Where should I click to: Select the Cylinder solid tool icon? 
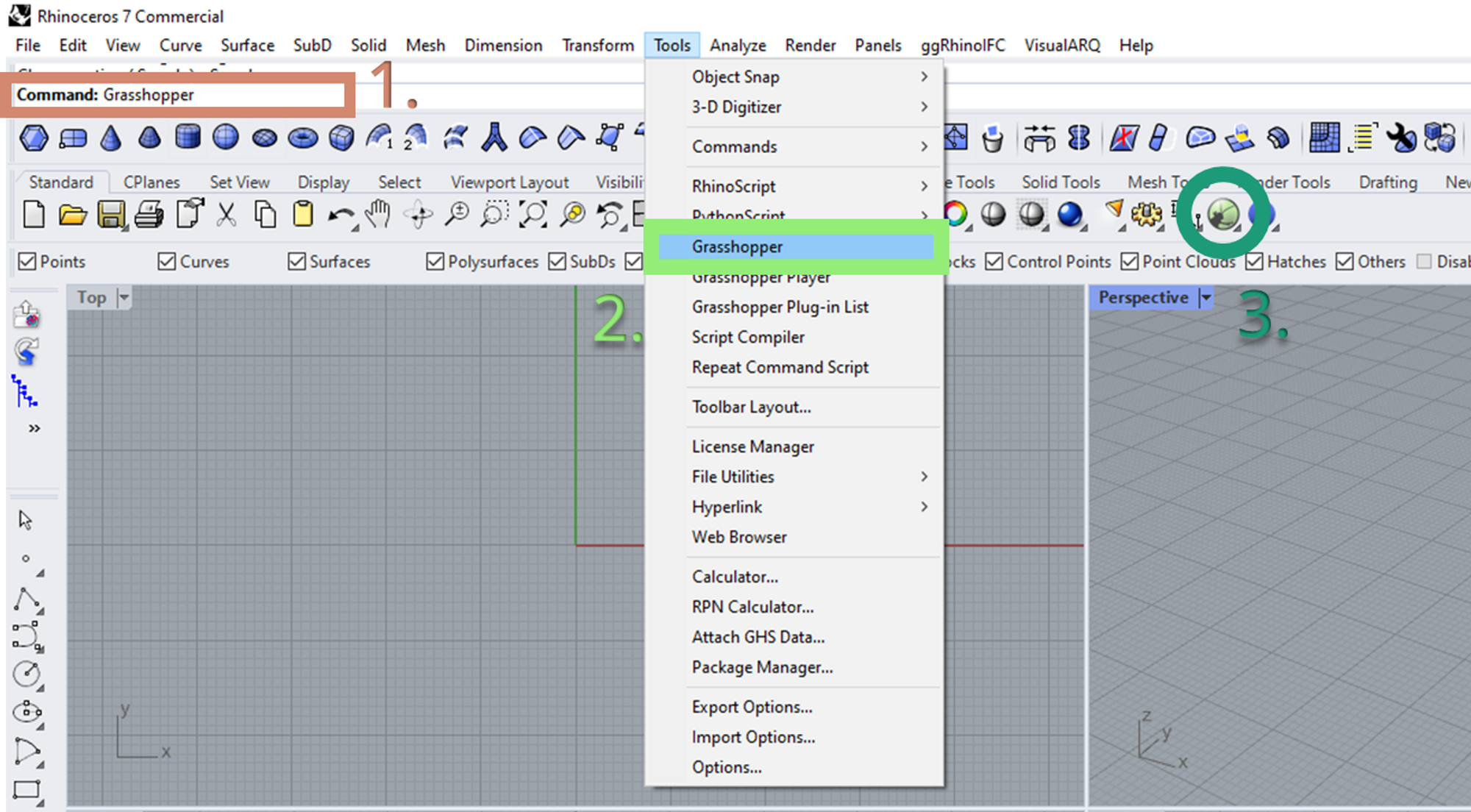point(188,137)
